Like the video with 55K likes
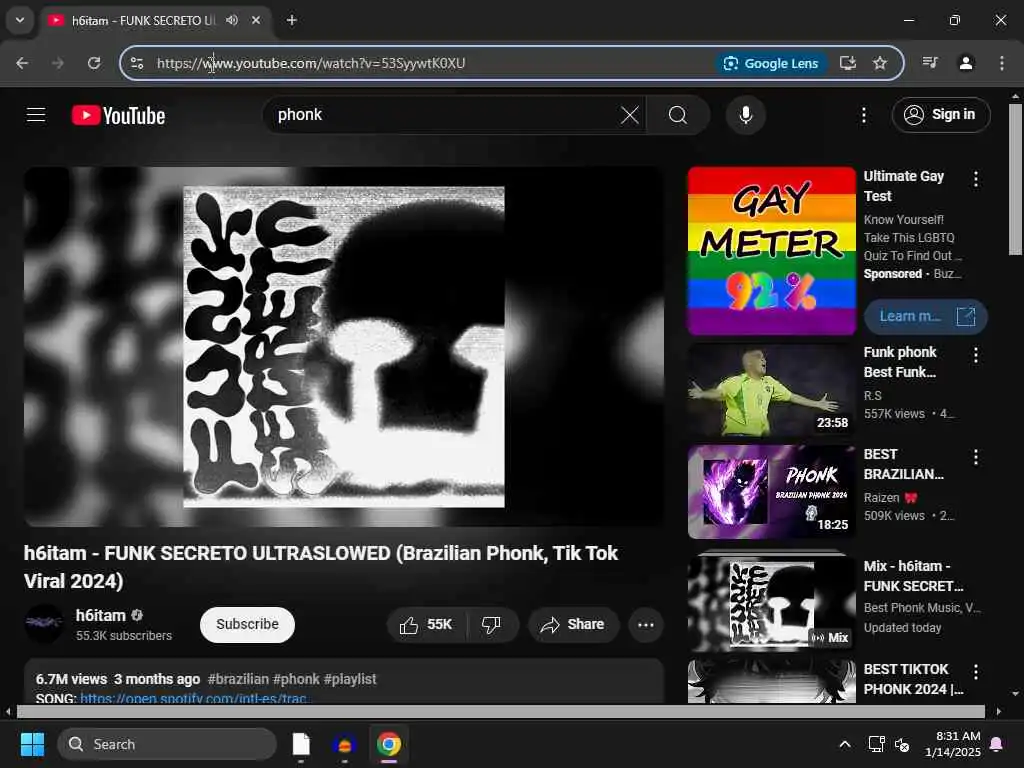Viewport: 1024px width, 768px height. pos(426,624)
